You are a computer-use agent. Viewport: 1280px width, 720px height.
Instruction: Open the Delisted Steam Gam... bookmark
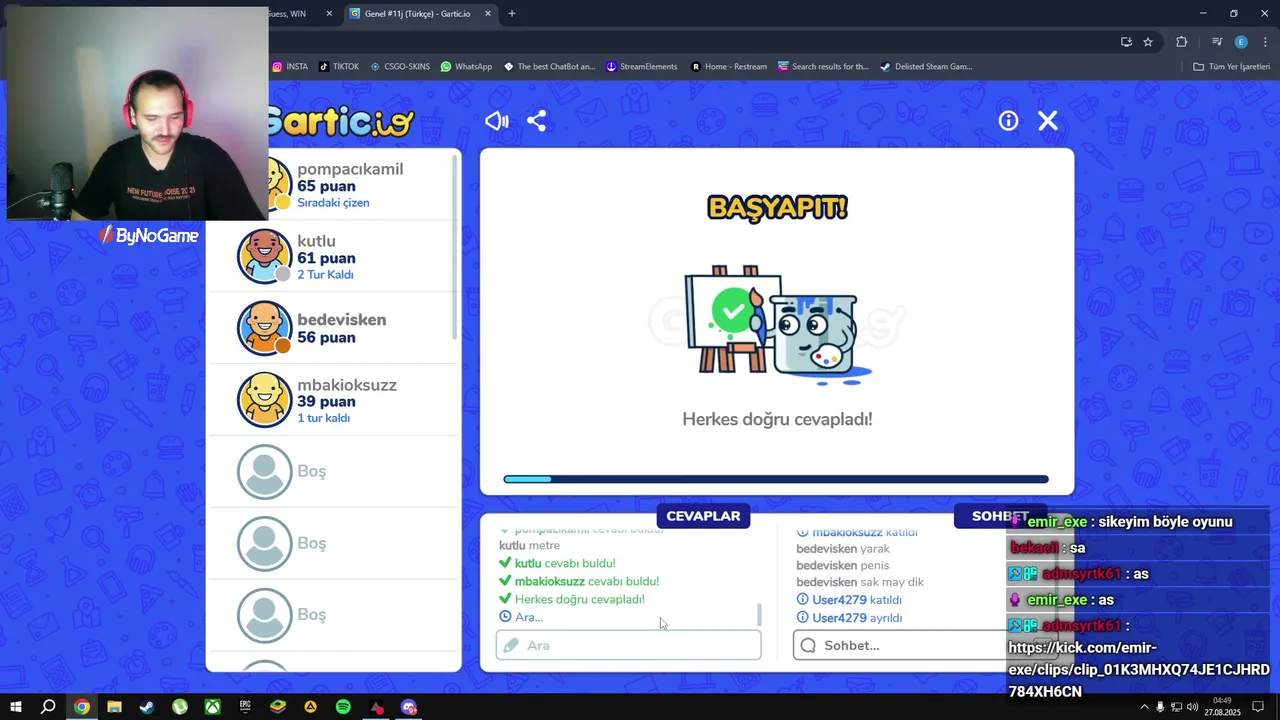coord(926,67)
